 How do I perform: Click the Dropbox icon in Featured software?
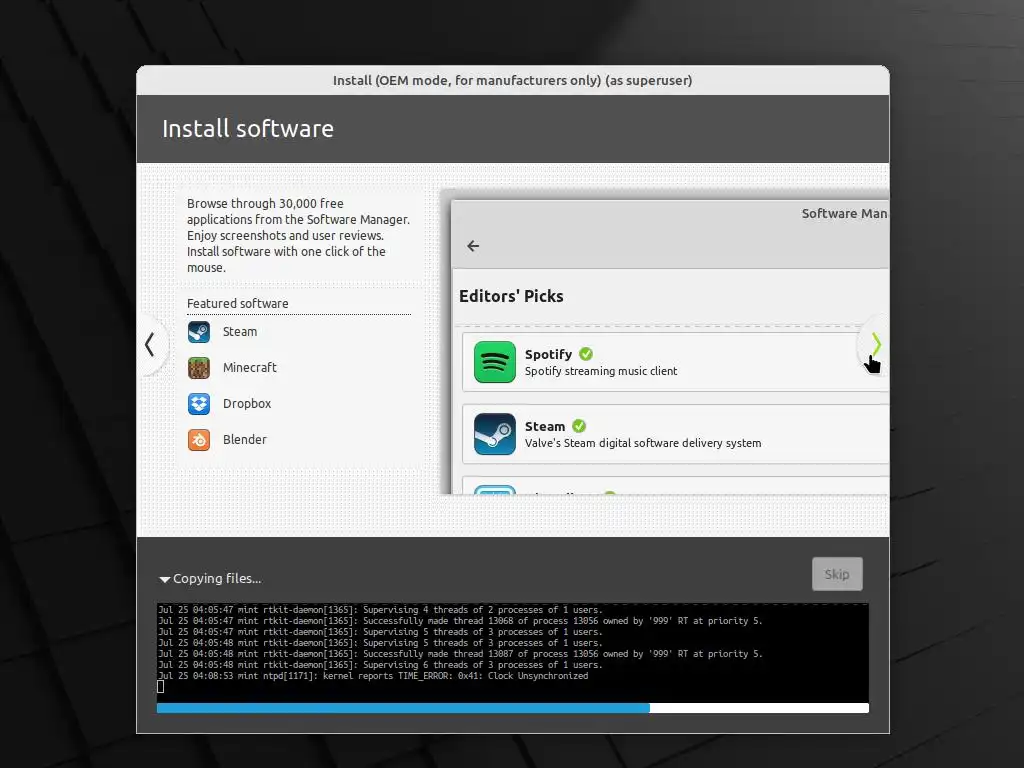199,404
